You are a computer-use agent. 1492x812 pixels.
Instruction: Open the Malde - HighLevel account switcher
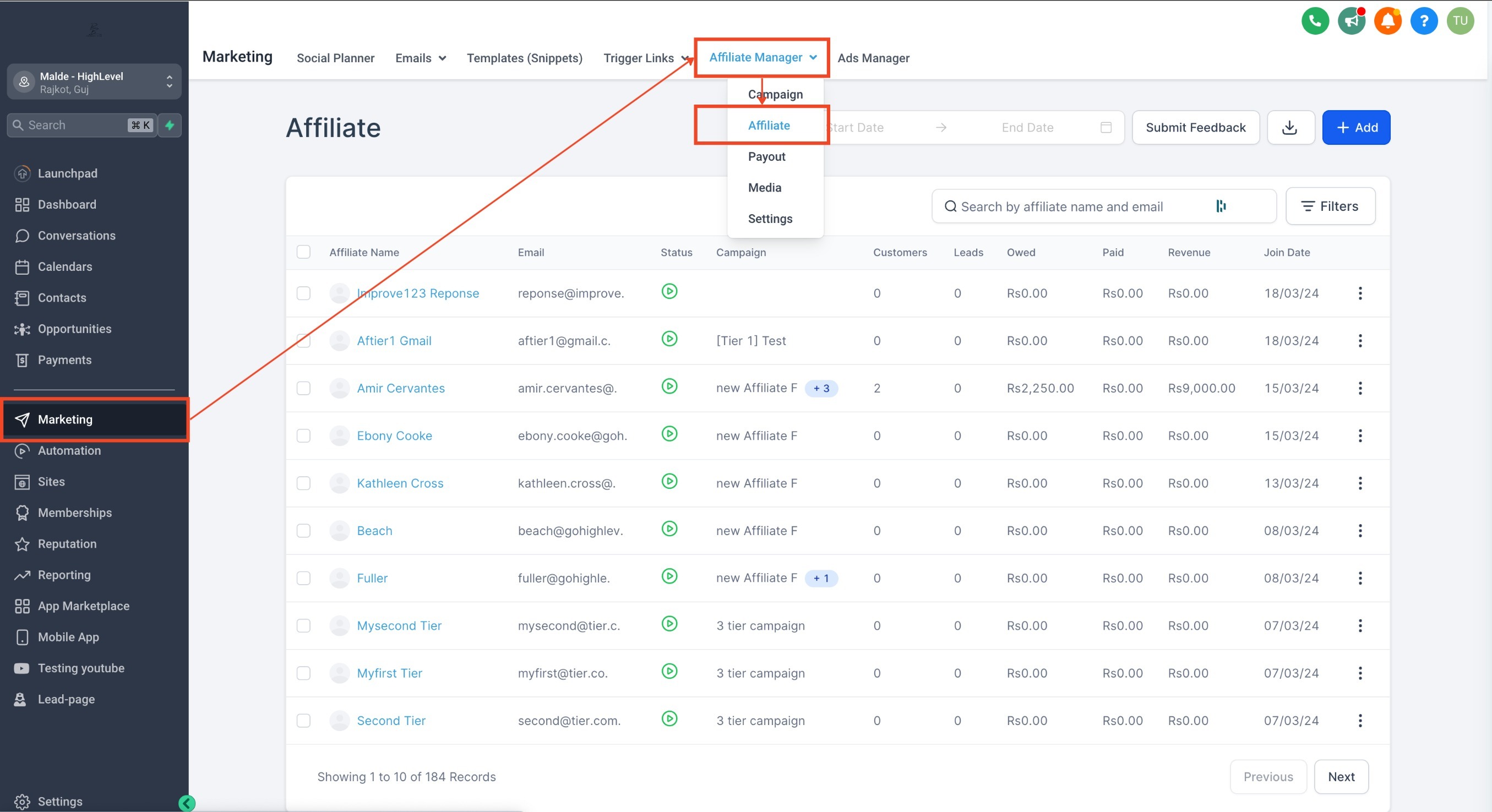pyautogui.click(x=94, y=82)
